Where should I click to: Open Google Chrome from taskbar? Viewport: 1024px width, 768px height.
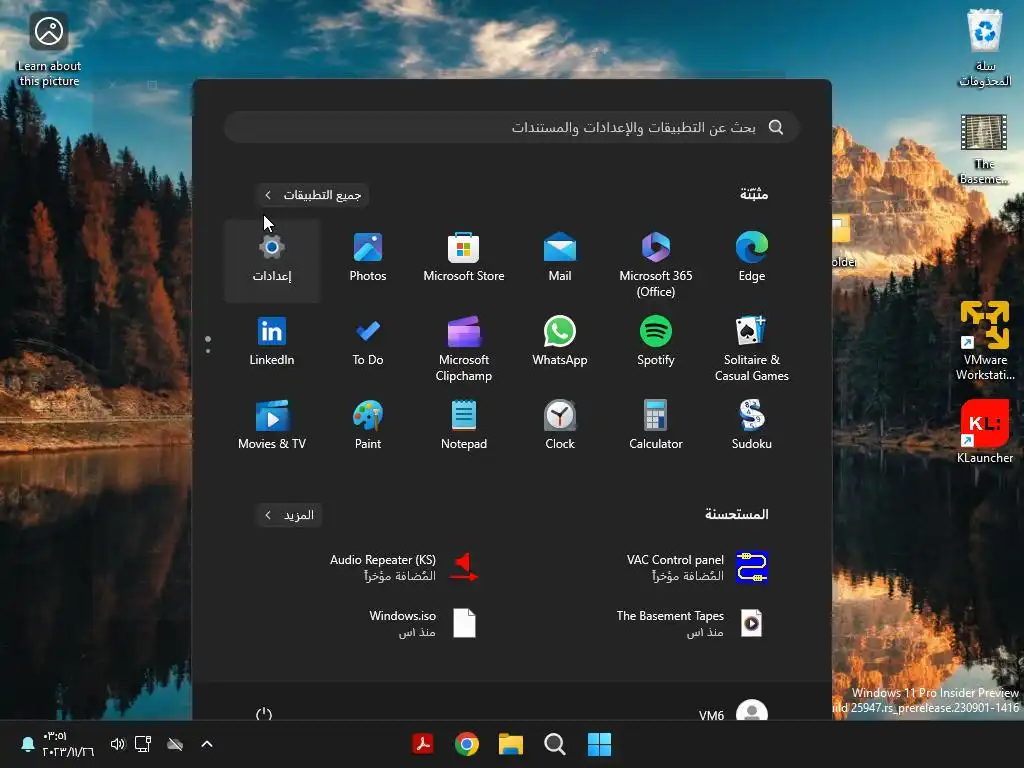click(x=466, y=744)
